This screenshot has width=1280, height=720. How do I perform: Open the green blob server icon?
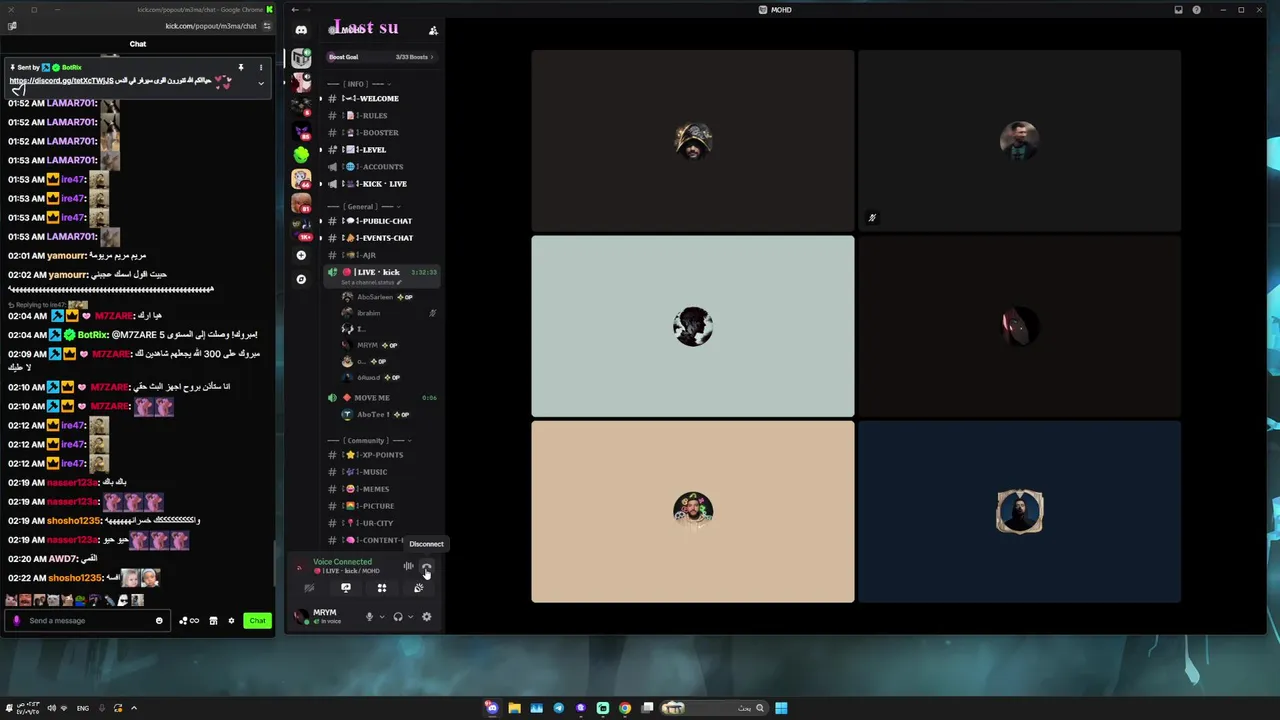(x=301, y=154)
